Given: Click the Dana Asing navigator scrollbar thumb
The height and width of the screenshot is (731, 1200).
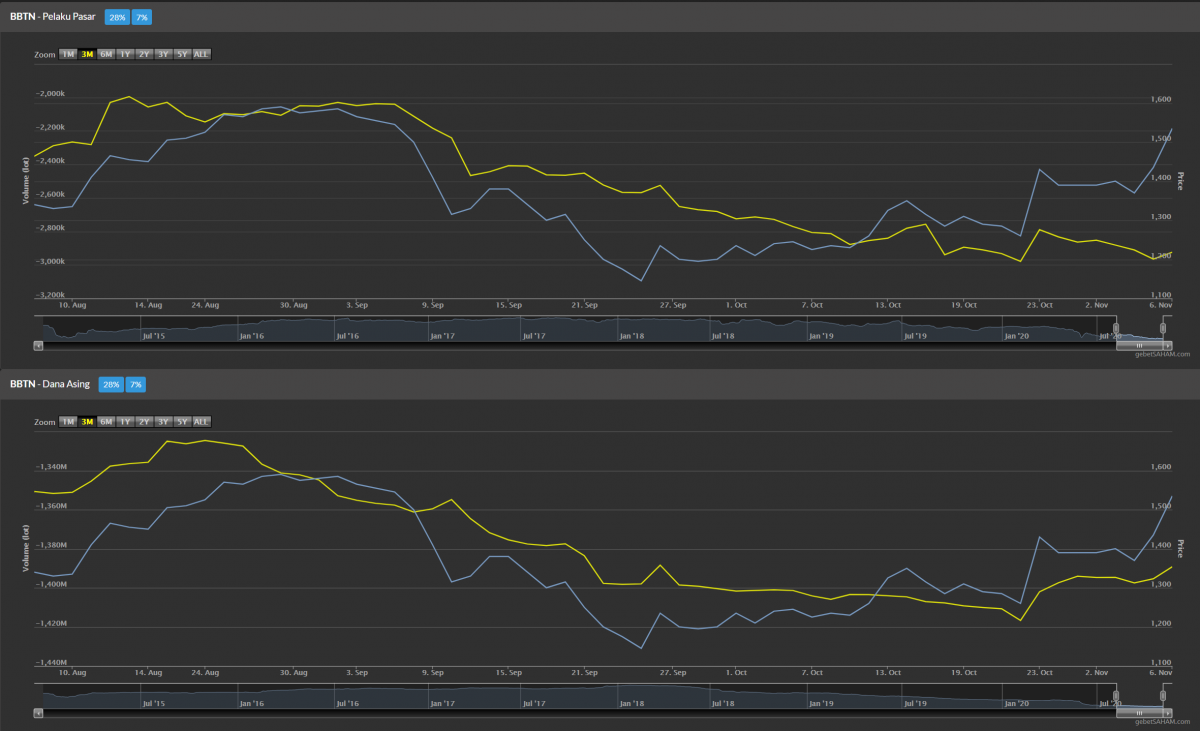Looking at the screenshot, I should coord(1138,713).
